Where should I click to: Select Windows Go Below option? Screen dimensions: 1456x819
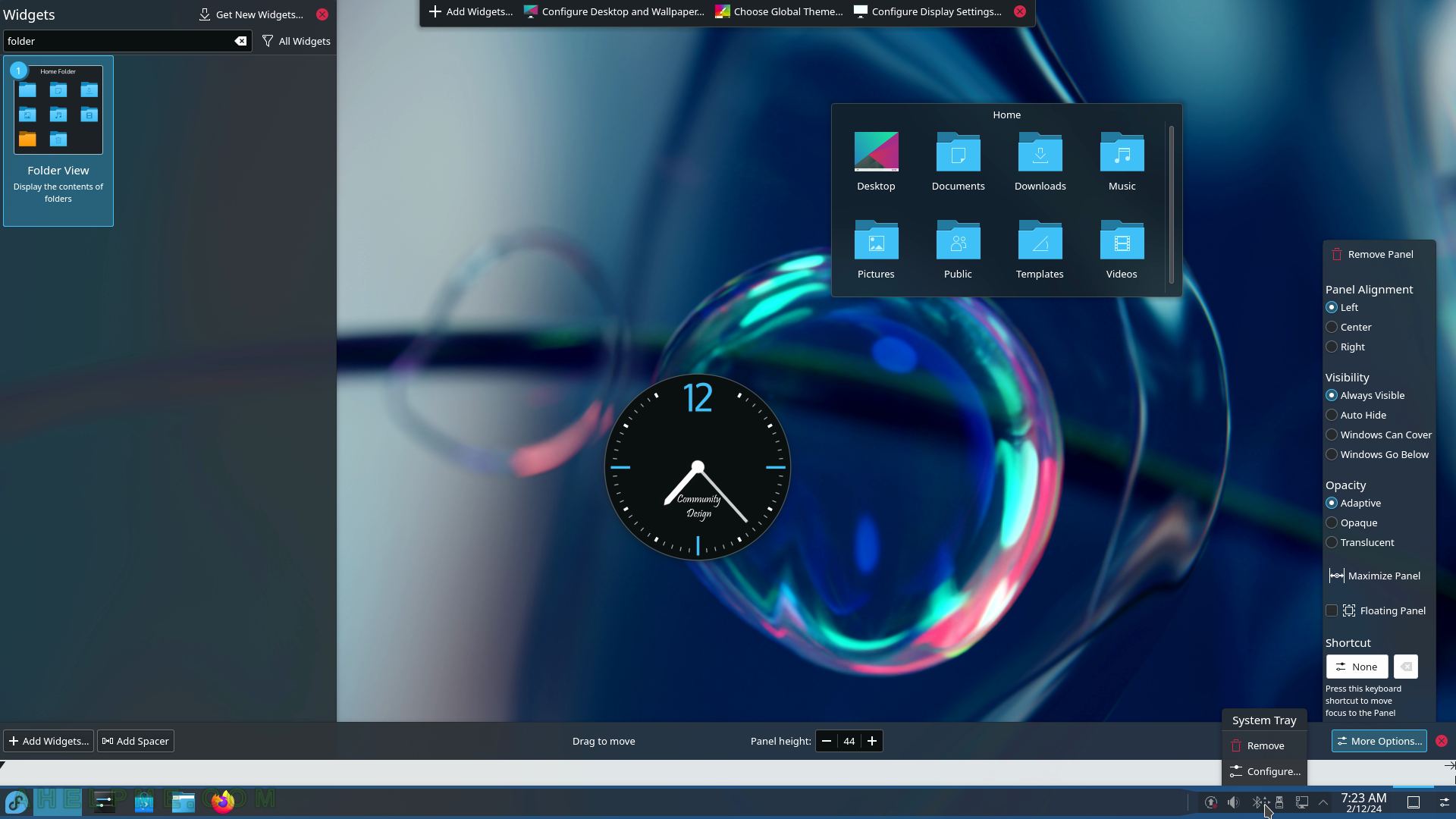(x=1377, y=454)
